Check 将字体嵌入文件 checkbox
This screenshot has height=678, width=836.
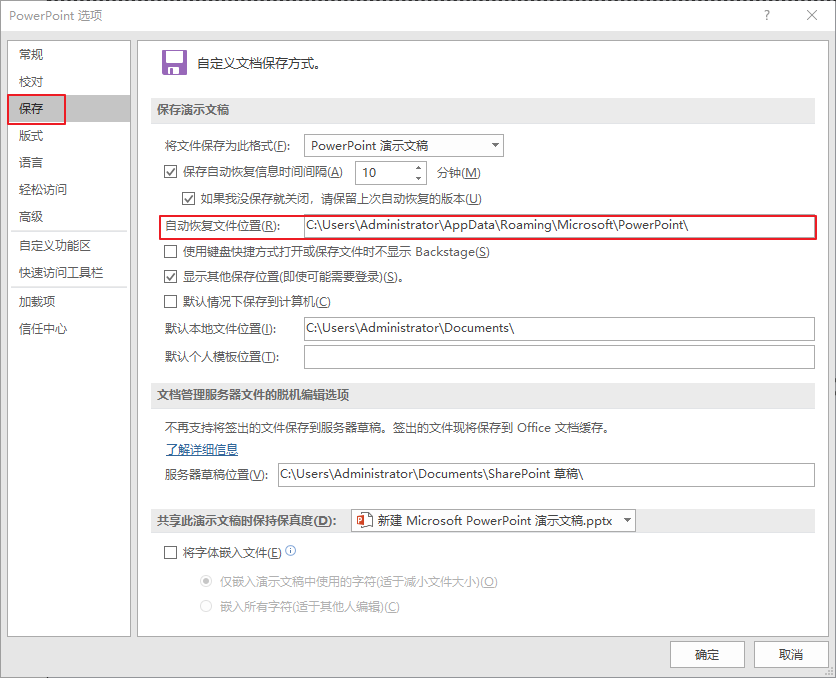(x=171, y=552)
